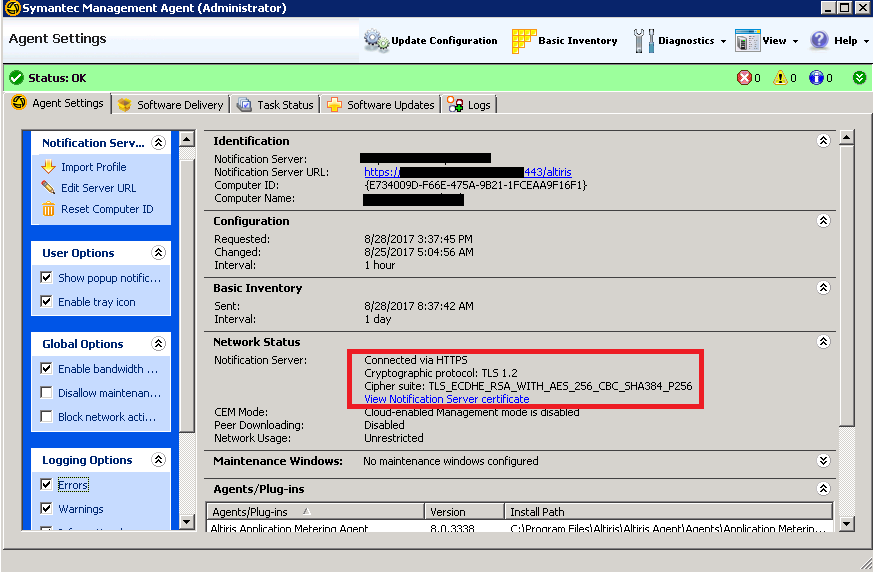
Task: Expand the Maintenance Windows section
Action: (823, 461)
